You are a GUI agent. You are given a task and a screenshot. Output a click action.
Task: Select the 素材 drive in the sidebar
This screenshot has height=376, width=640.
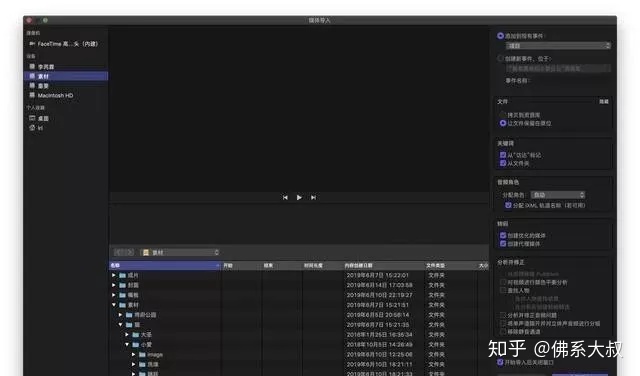(66, 76)
